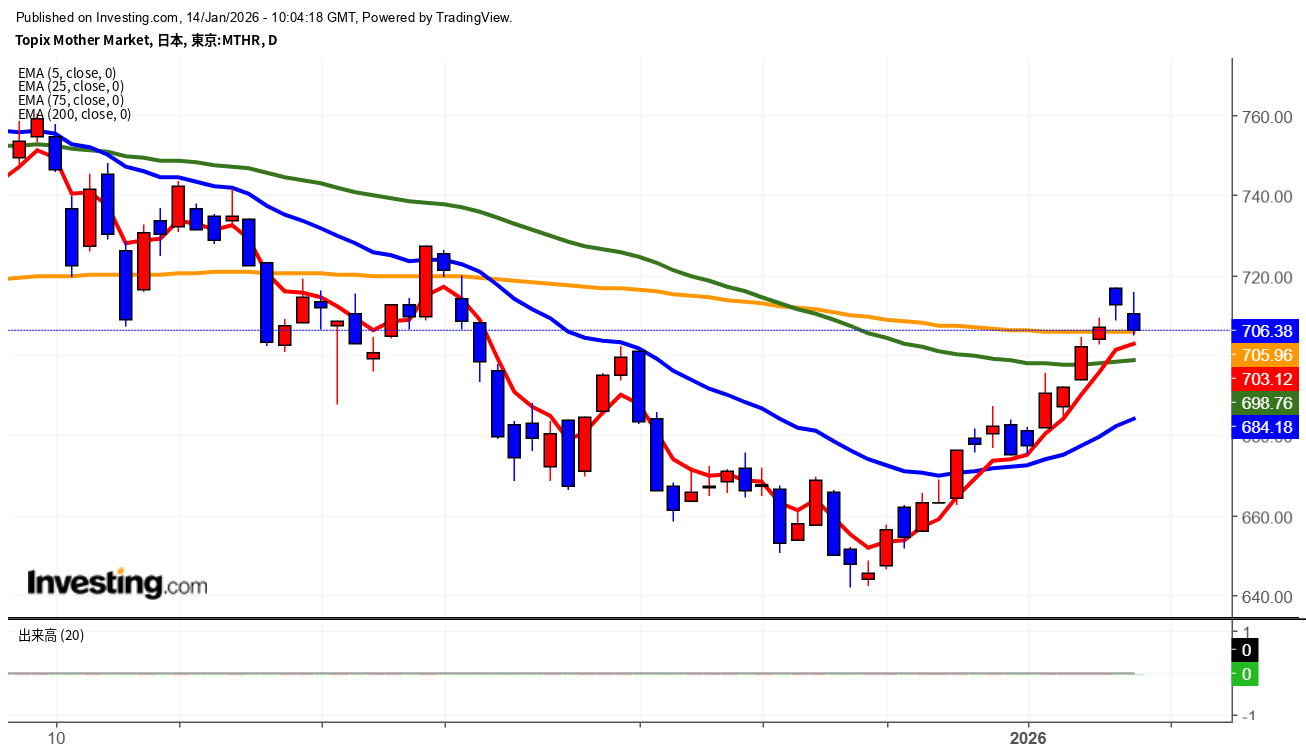Click the published on Investing.com header text
The width and height of the screenshot is (1306, 755).
[265, 17]
